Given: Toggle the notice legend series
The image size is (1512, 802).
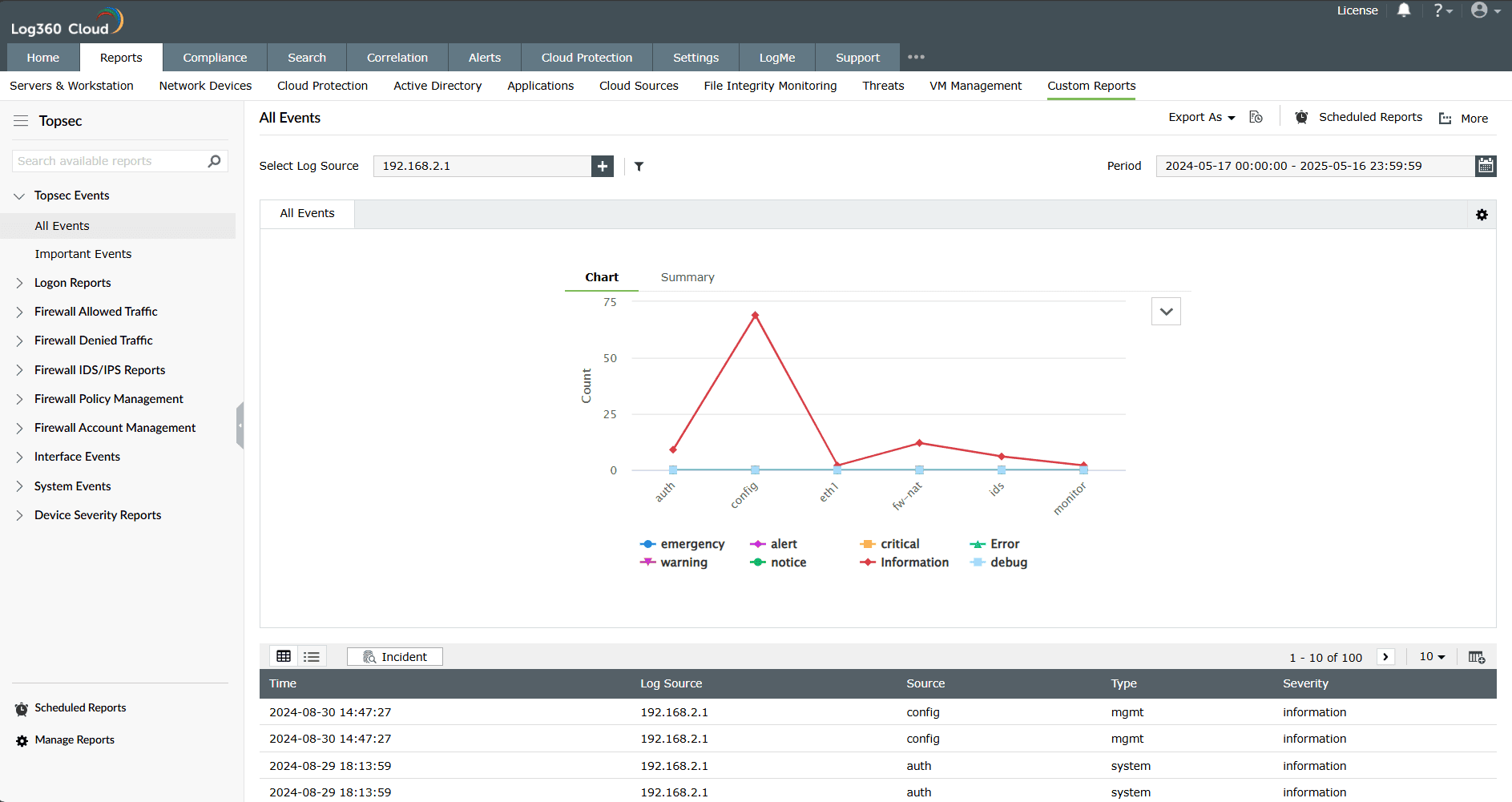Looking at the screenshot, I should click(778, 562).
